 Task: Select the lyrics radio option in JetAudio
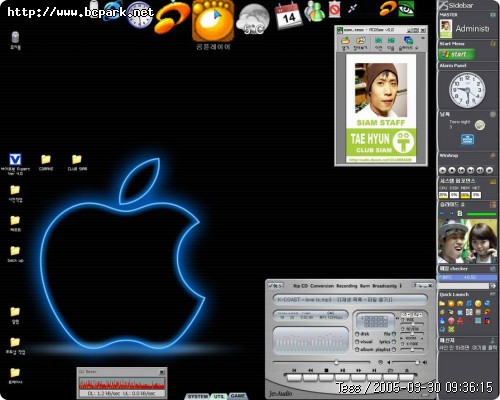point(394,342)
